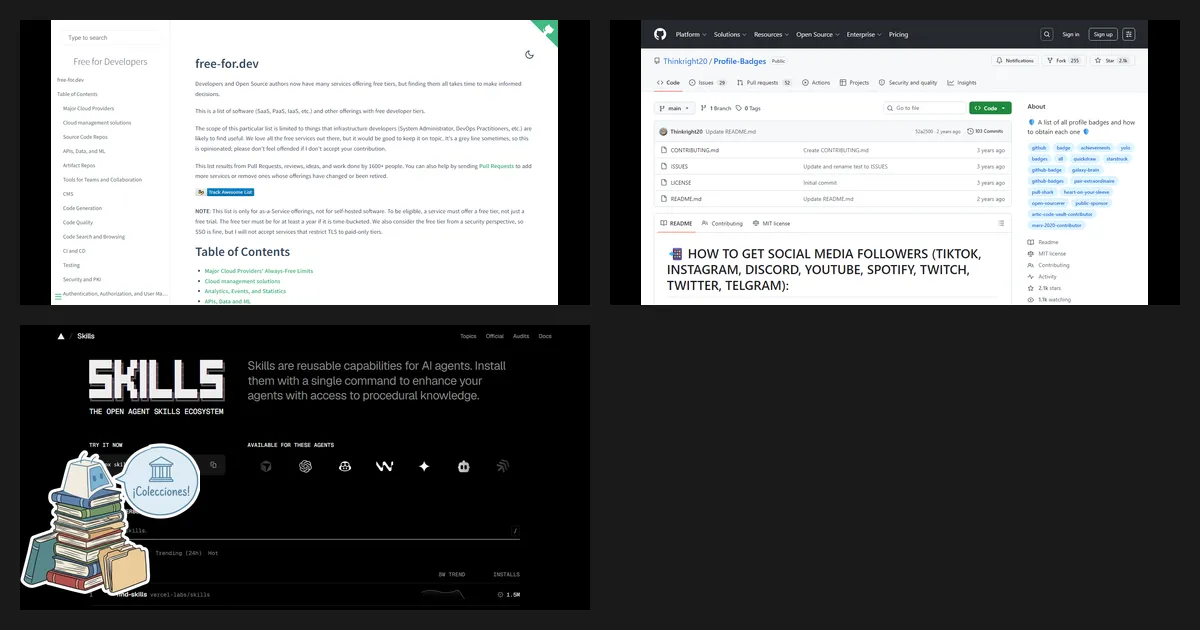Viewport: 1200px width, 630px height.
Task: Open the GitHub settings icon beside Sign up
Action: tap(1129, 34)
